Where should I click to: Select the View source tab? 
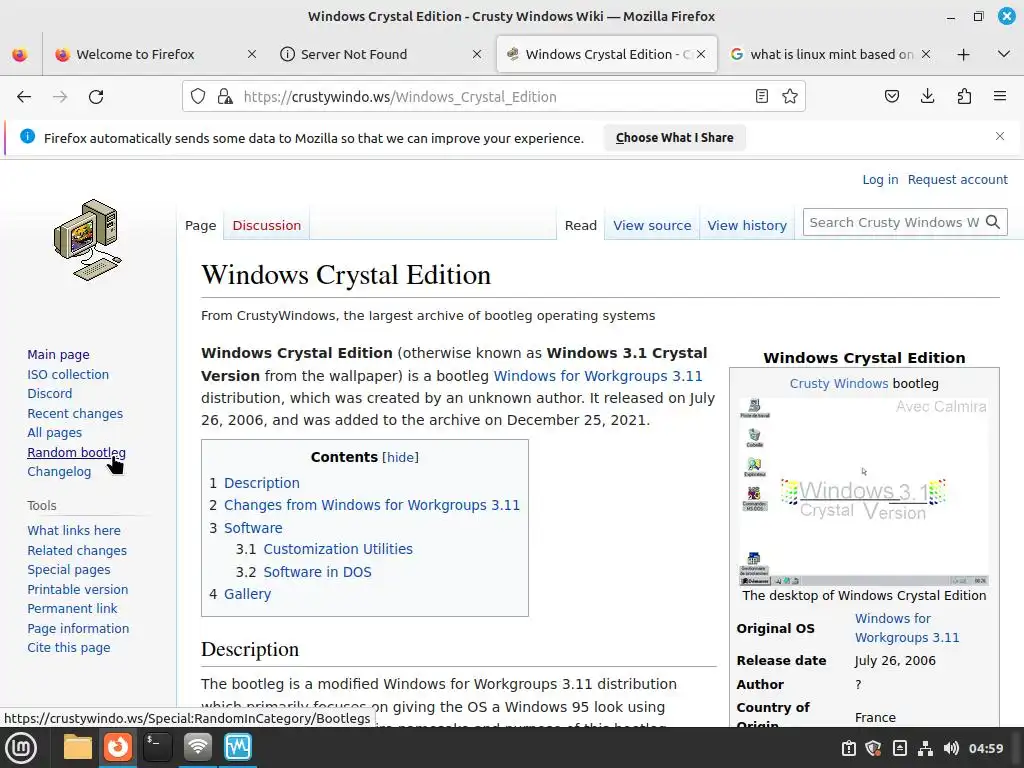[652, 225]
